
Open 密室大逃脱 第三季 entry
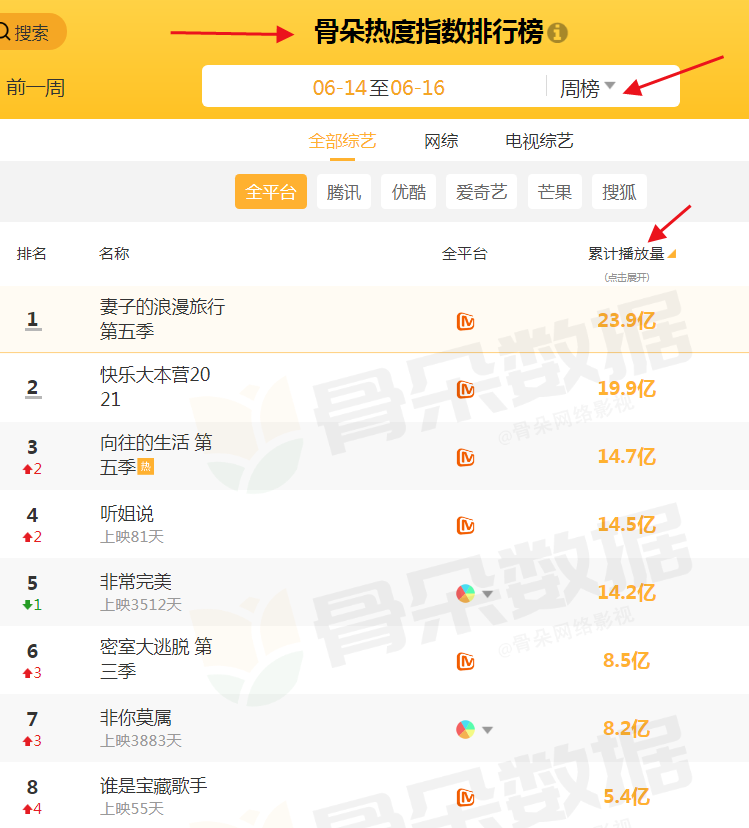pyautogui.click(x=156, y=658)
